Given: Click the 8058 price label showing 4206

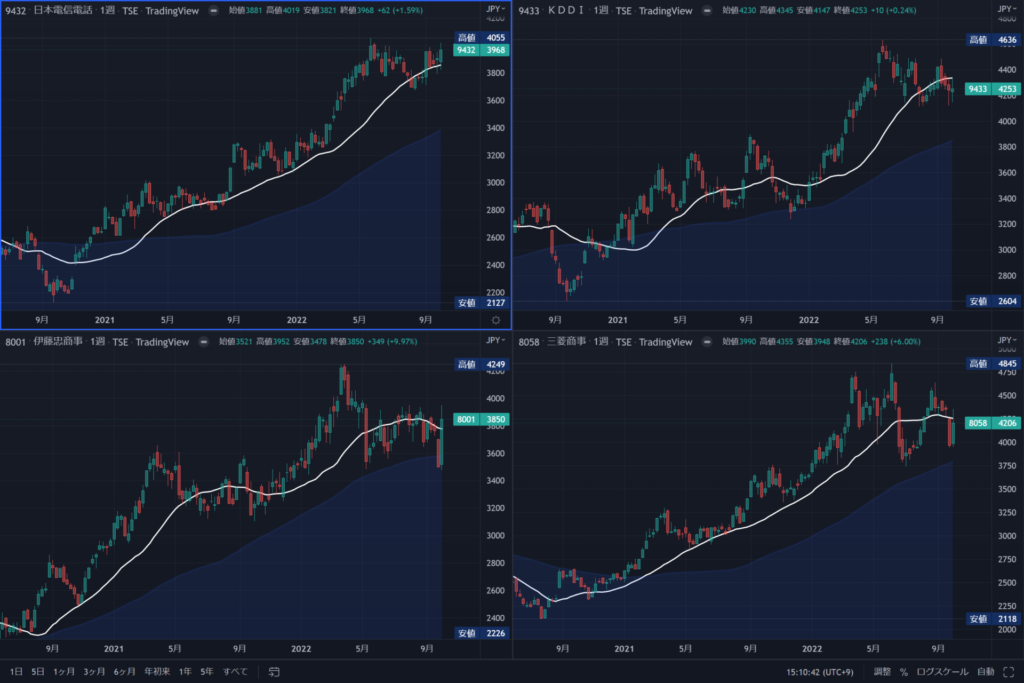Looking at the screenshot, I should pos(993,423).
